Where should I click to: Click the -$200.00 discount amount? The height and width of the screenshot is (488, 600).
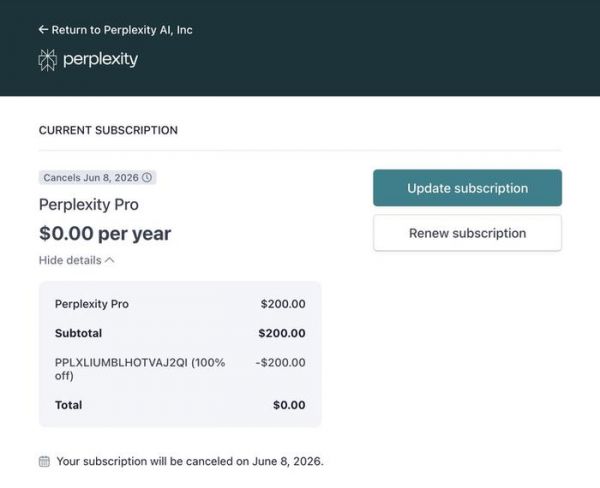click(280, 363)
